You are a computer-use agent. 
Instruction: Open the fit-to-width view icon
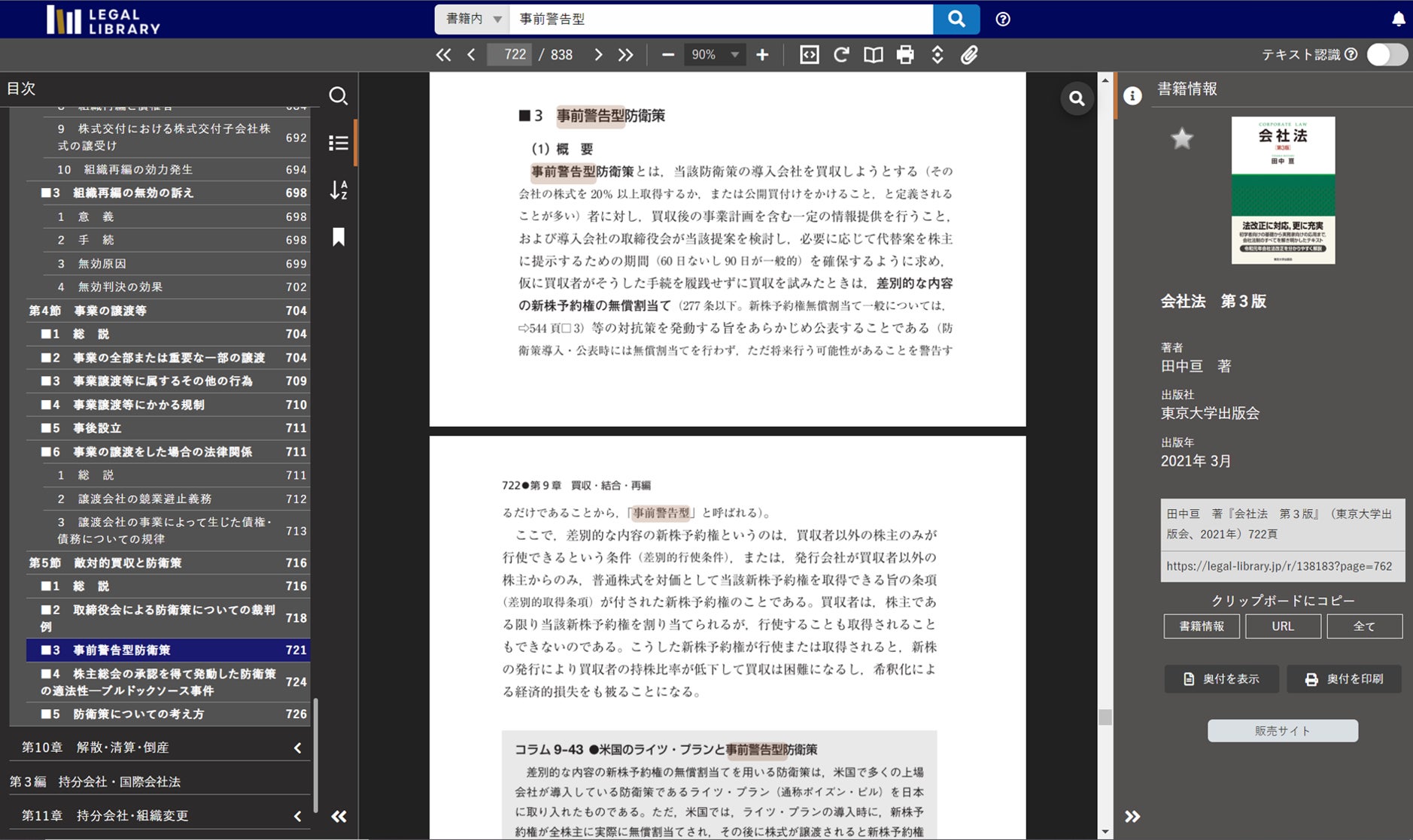[x=810, y=54]
